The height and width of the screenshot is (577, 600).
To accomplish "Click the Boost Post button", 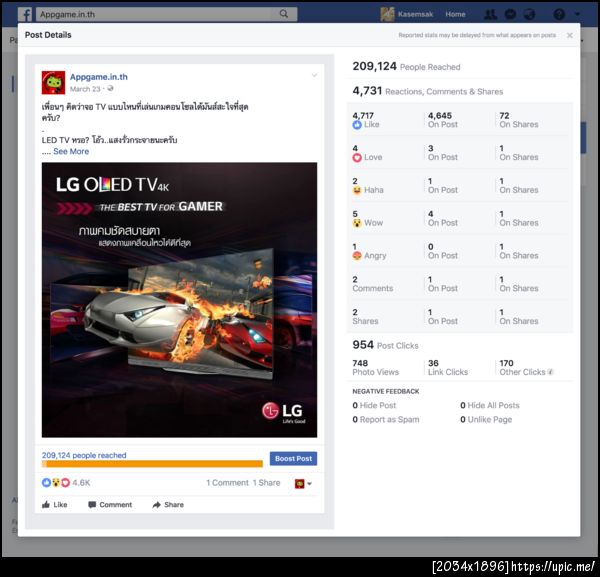I will click(293, 458).
